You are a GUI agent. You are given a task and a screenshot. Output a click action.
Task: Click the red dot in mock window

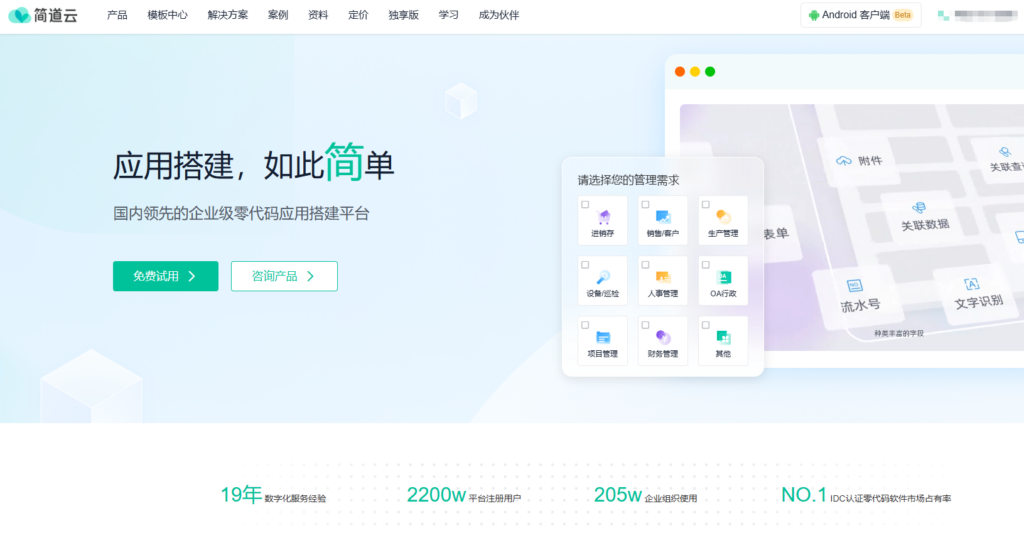click(680, 72)
